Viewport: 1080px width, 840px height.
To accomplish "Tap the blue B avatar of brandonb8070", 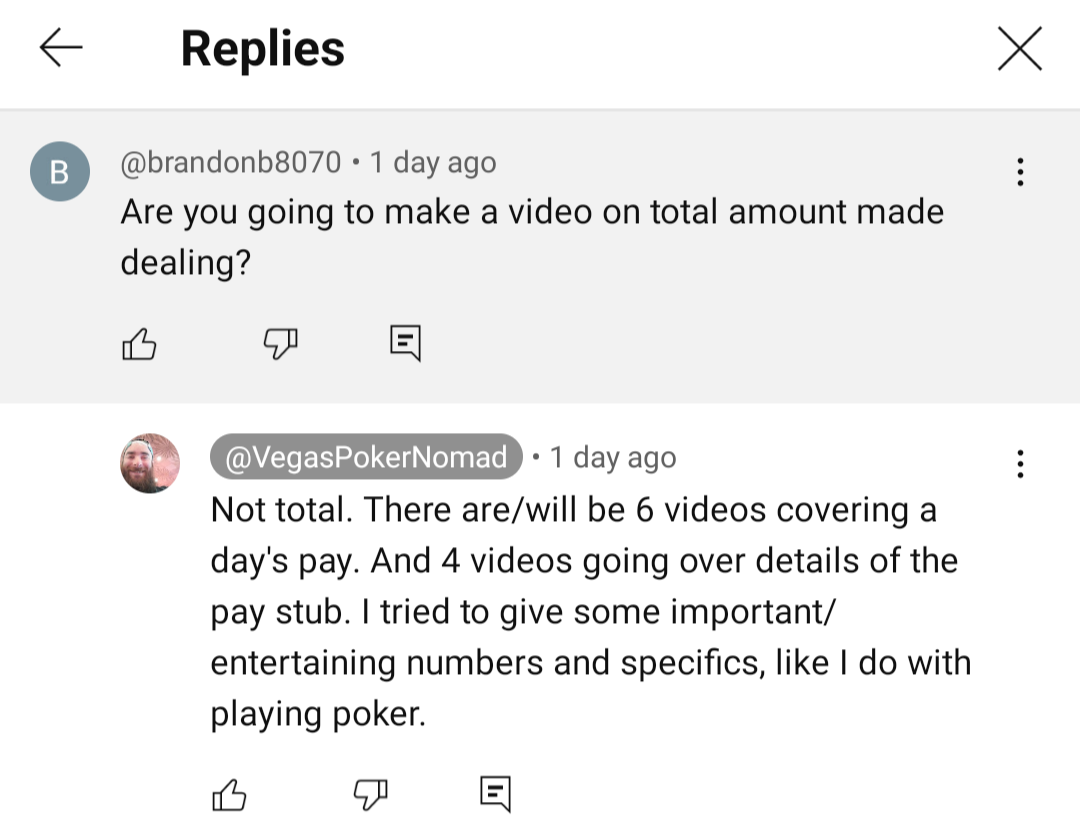I will point(59,172).
